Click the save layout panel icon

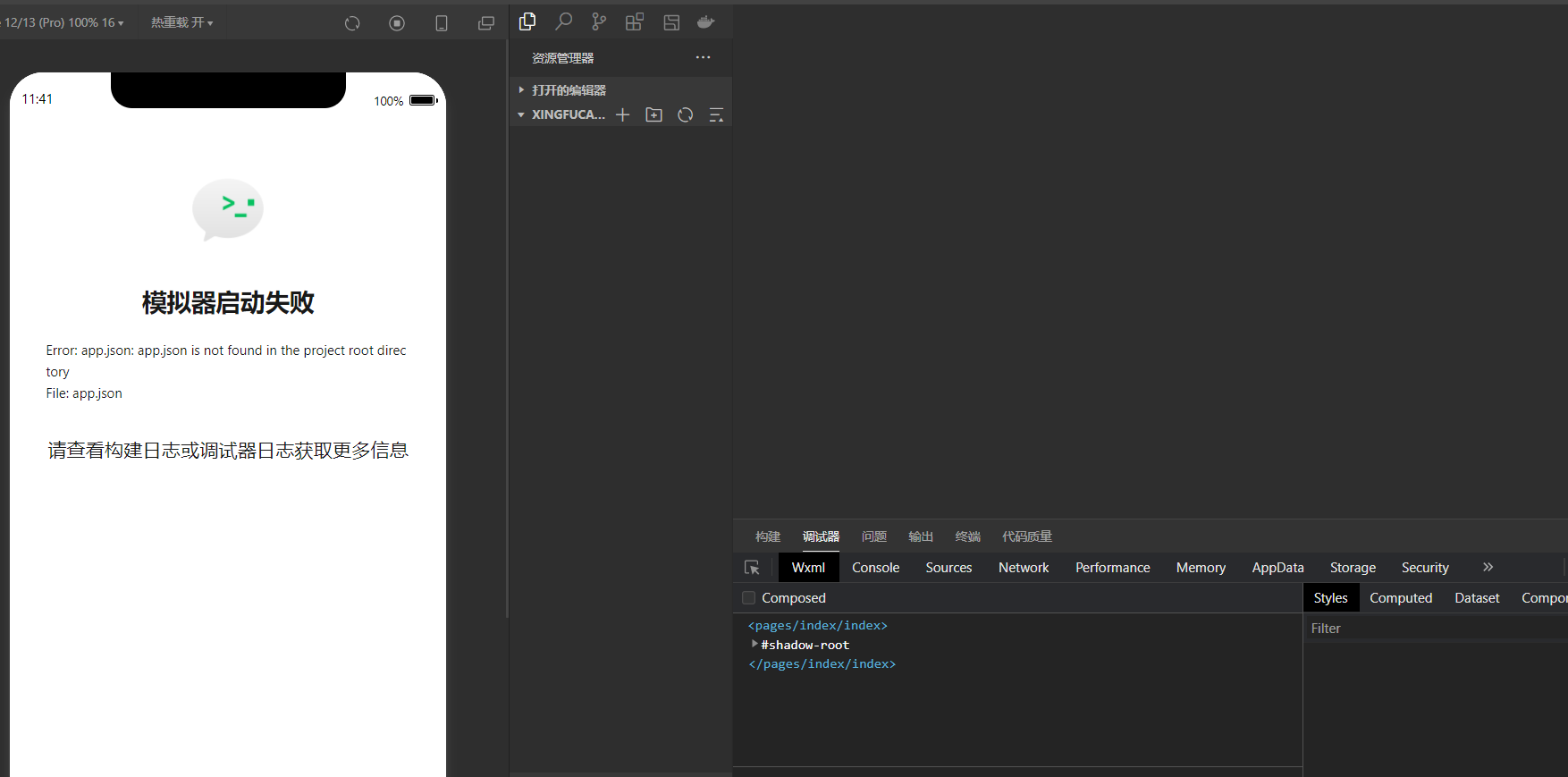671,22
